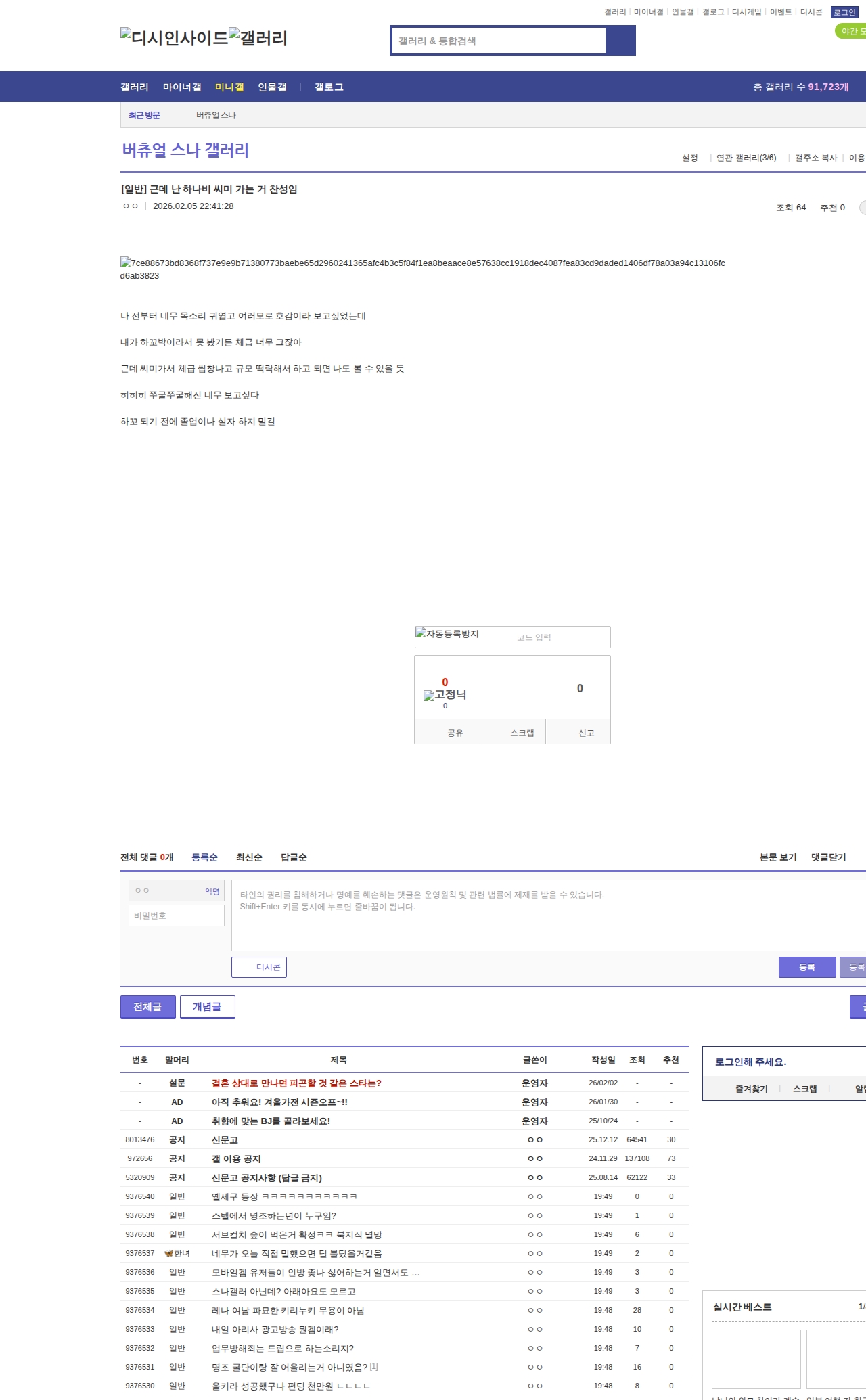This screenshot has width=866, height=1400.
Task: Open the 갤 이용 공지 post
Action: pos(236,1158)
